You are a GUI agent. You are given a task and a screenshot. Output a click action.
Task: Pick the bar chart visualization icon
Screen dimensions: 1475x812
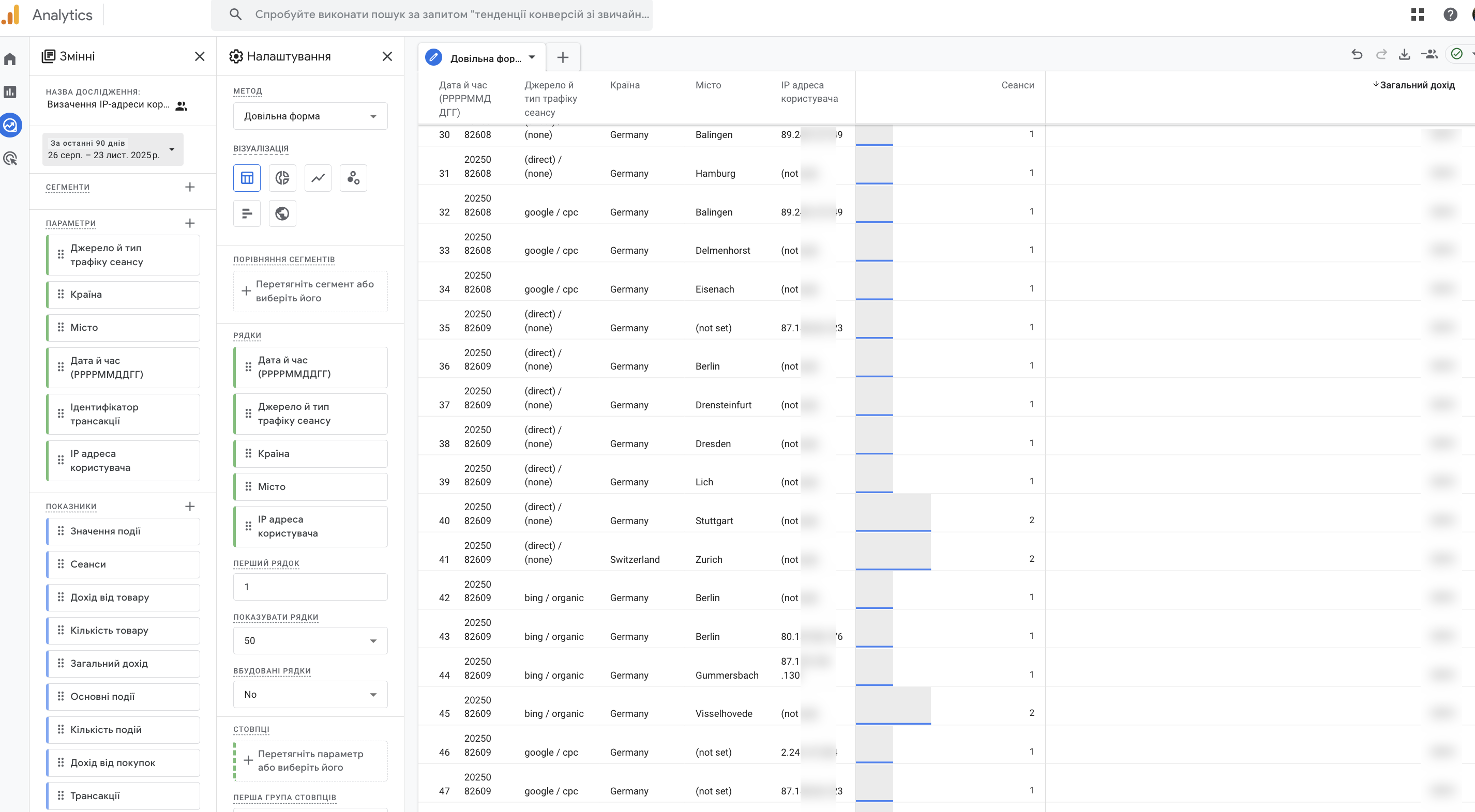tap(247, 213)
